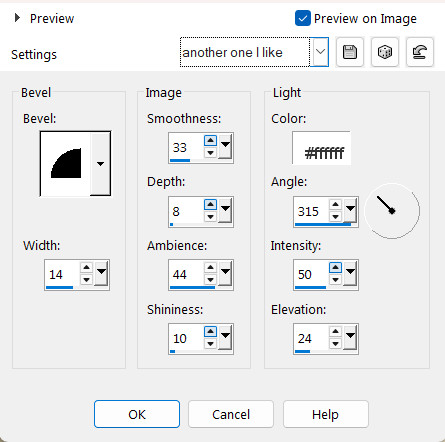
Task: Expand the Preview disclosure triangle
Action: point(17,18)
